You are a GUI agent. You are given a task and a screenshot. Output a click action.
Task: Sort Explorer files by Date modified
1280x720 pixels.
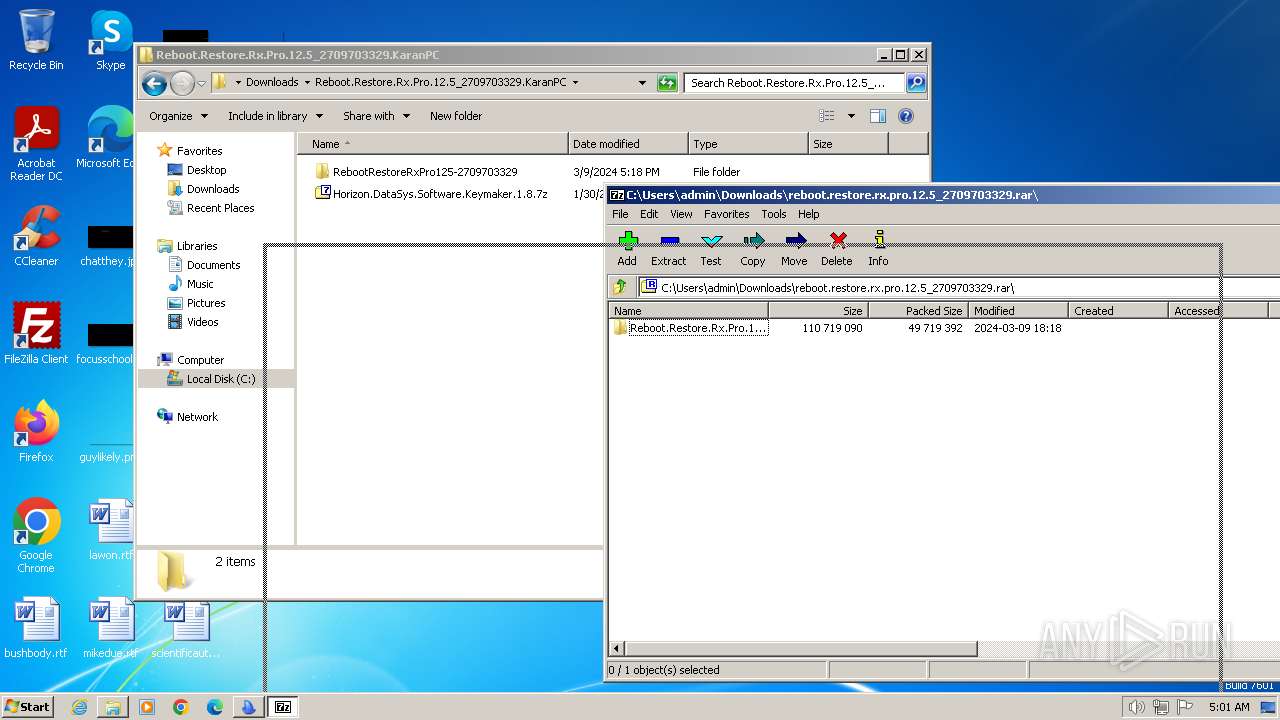click(628, 144)
